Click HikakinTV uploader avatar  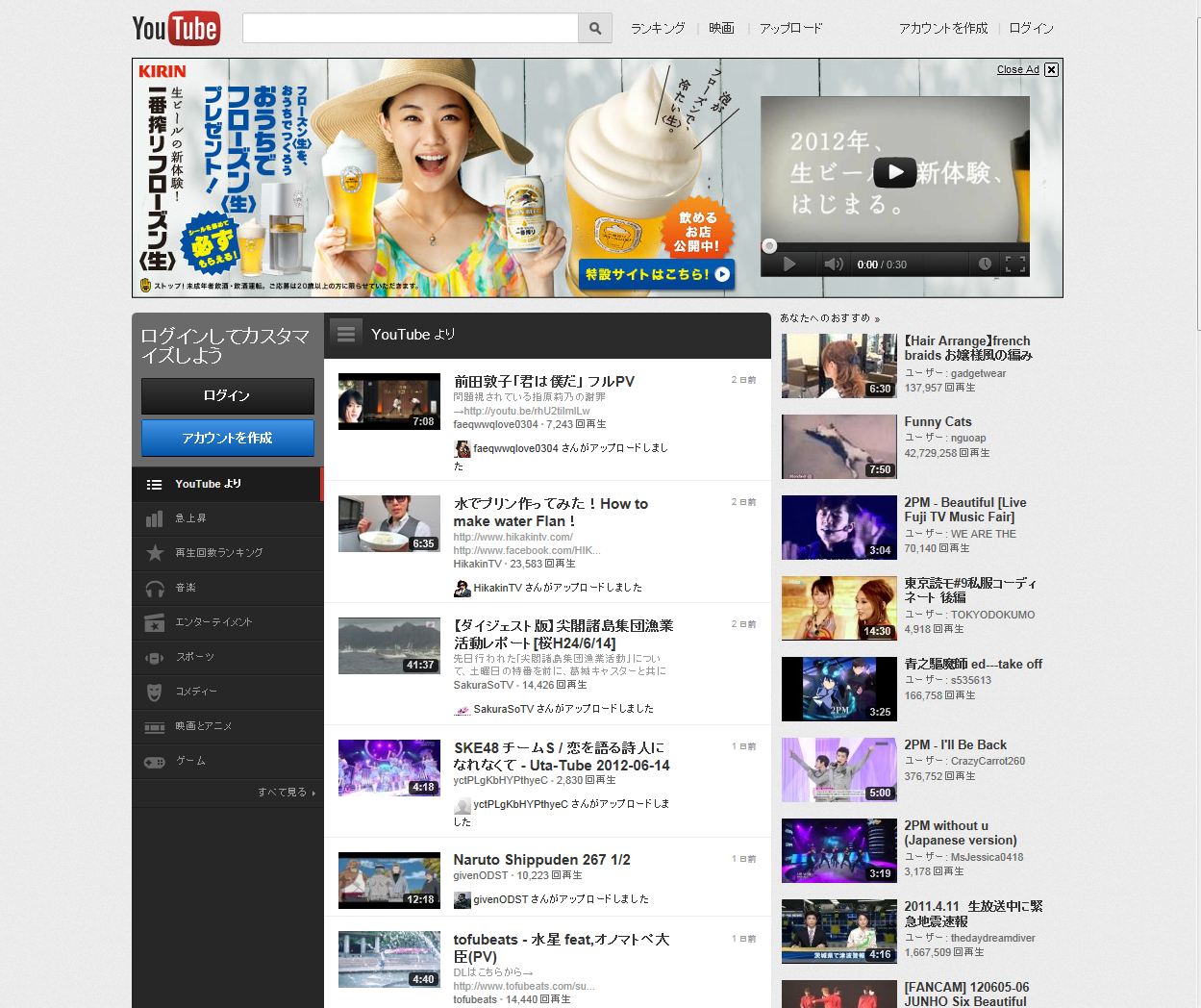tap(463, 588)
